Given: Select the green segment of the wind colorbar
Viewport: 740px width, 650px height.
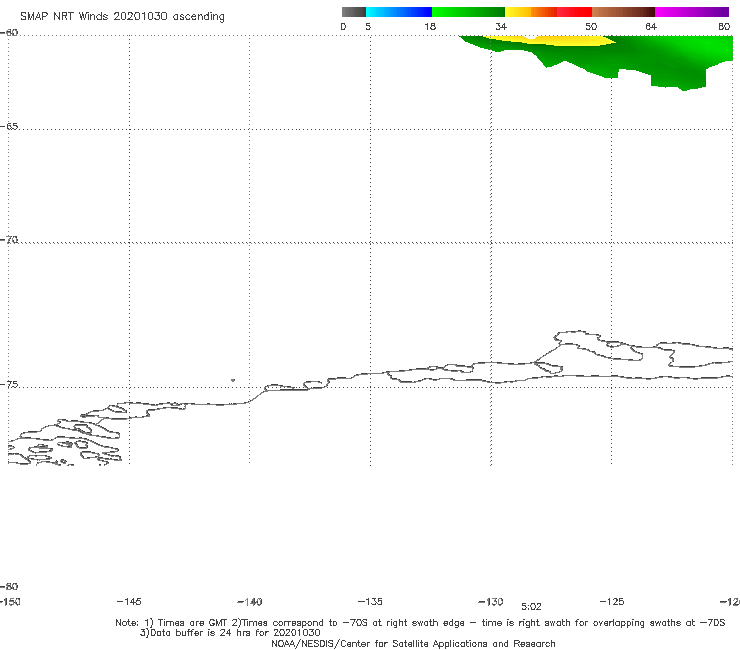Looking at the screenshot, I should (x=468, y=12).
